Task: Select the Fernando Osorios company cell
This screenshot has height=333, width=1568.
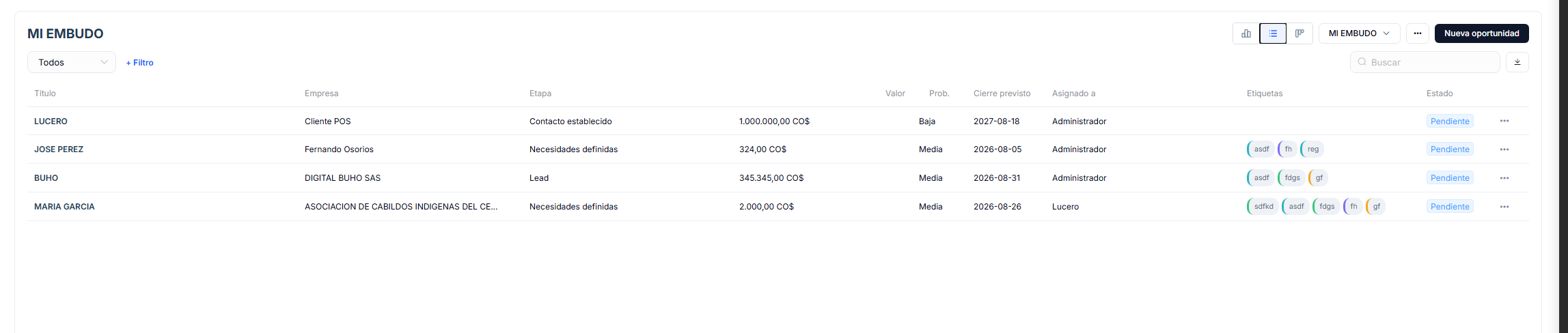Action: tap(339, 149)
